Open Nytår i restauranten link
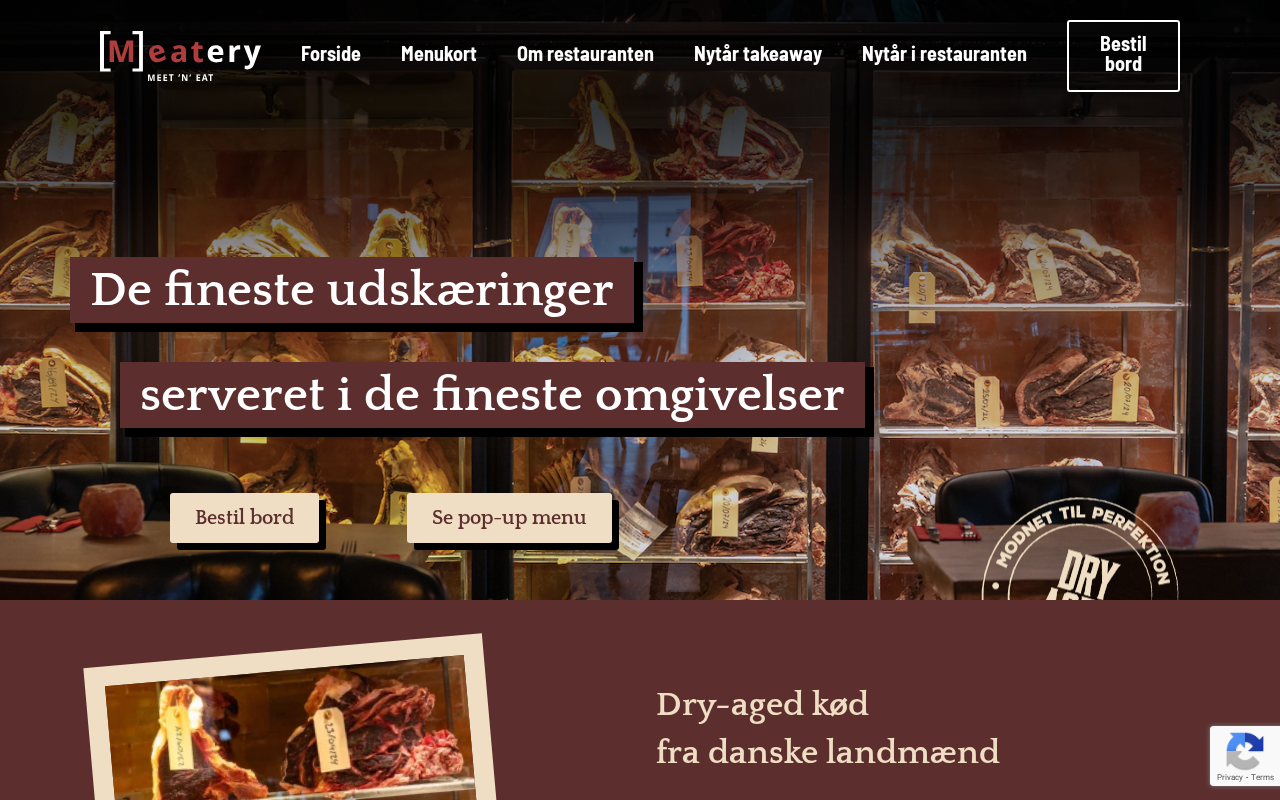 coord(944,54)
